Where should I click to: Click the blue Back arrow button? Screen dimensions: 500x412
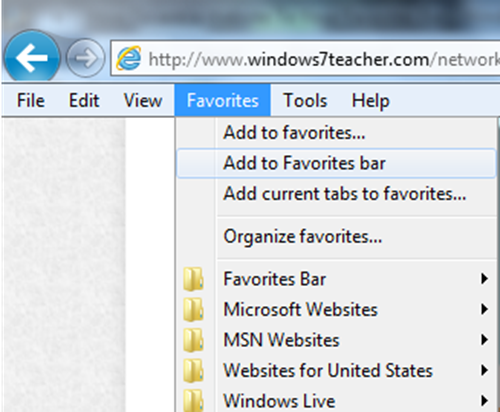pyautogui.click(x=32, y=57)
